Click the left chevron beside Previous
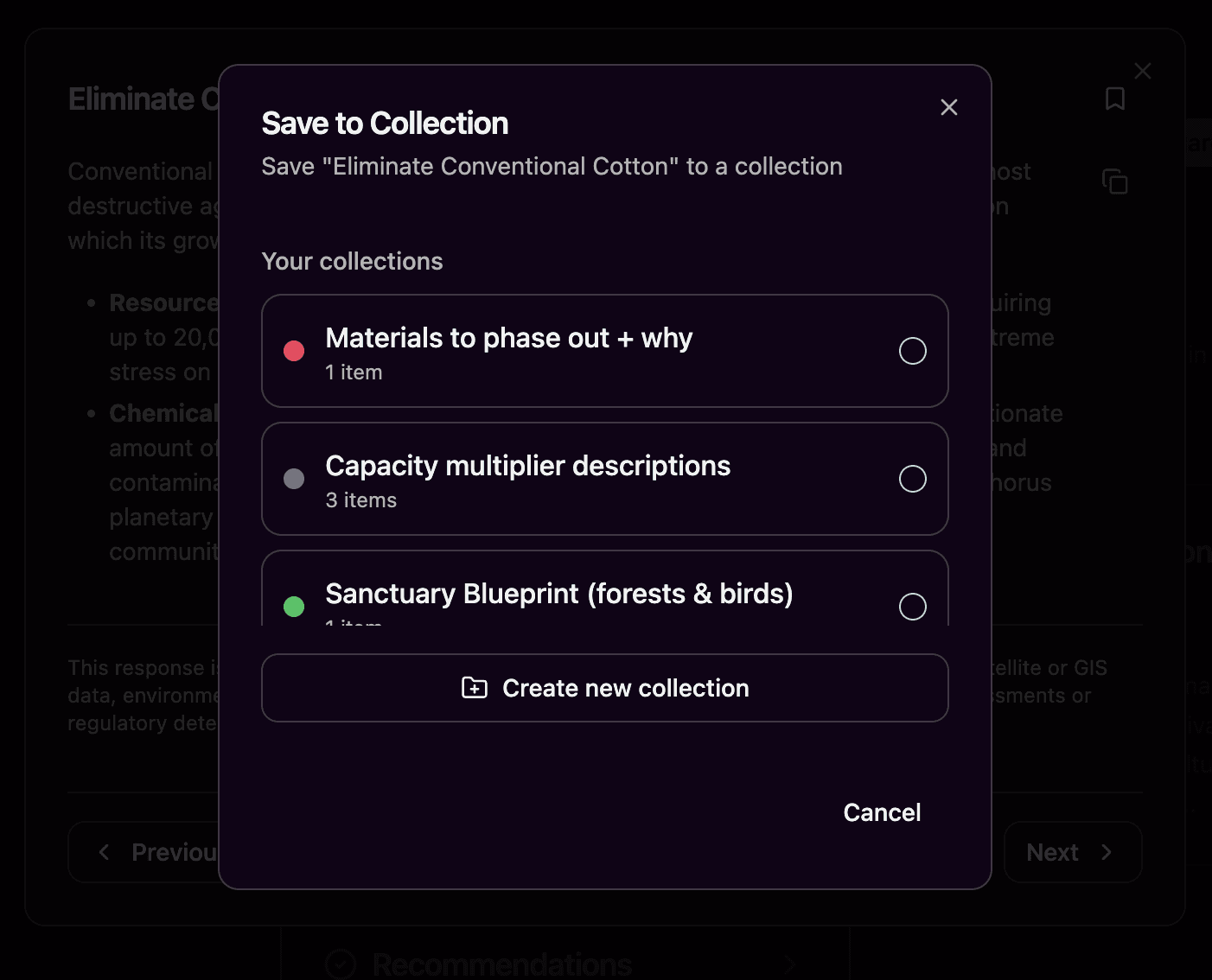This screenshot has height=980, width=1212. pos(104,852)
